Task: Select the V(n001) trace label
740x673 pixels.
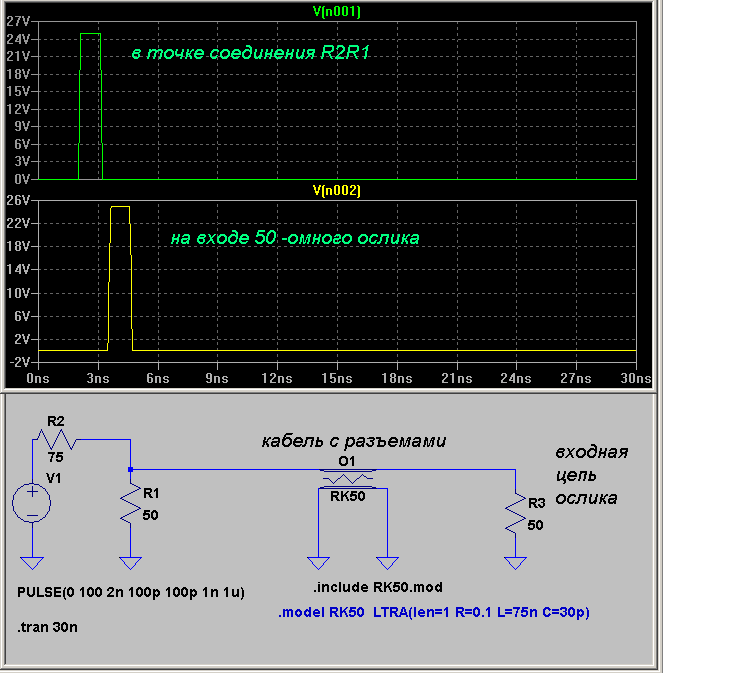Action: (x=336, y=11)
